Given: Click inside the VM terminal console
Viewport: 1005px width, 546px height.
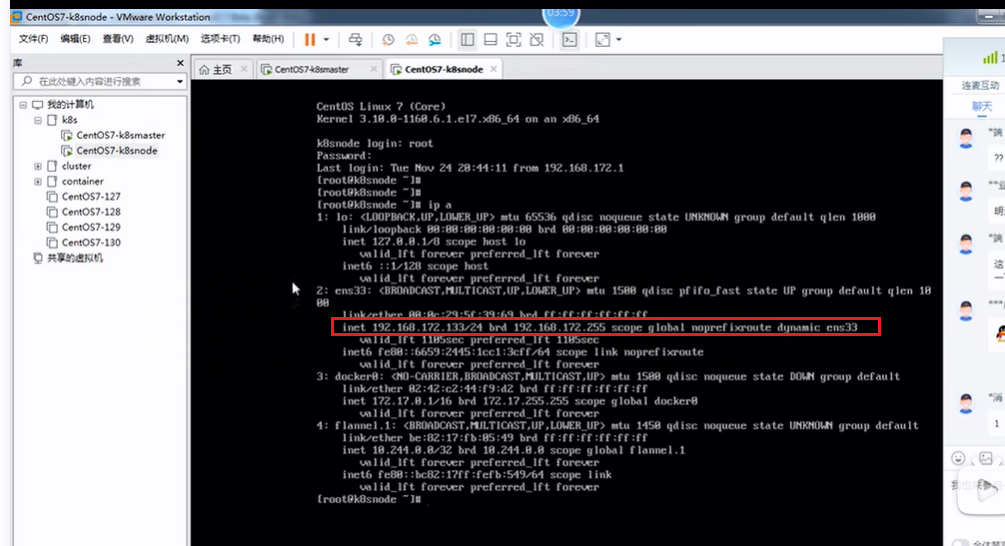Looking at the screenshot, I should tap(567, 313).
